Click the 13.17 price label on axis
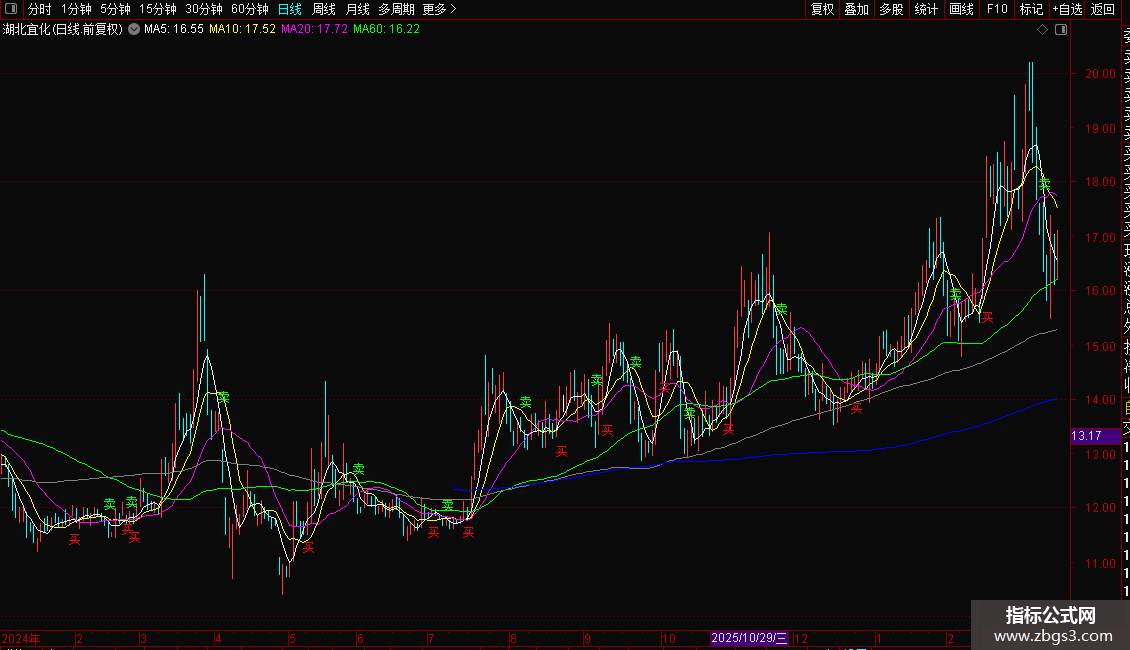 (1086, 436)
